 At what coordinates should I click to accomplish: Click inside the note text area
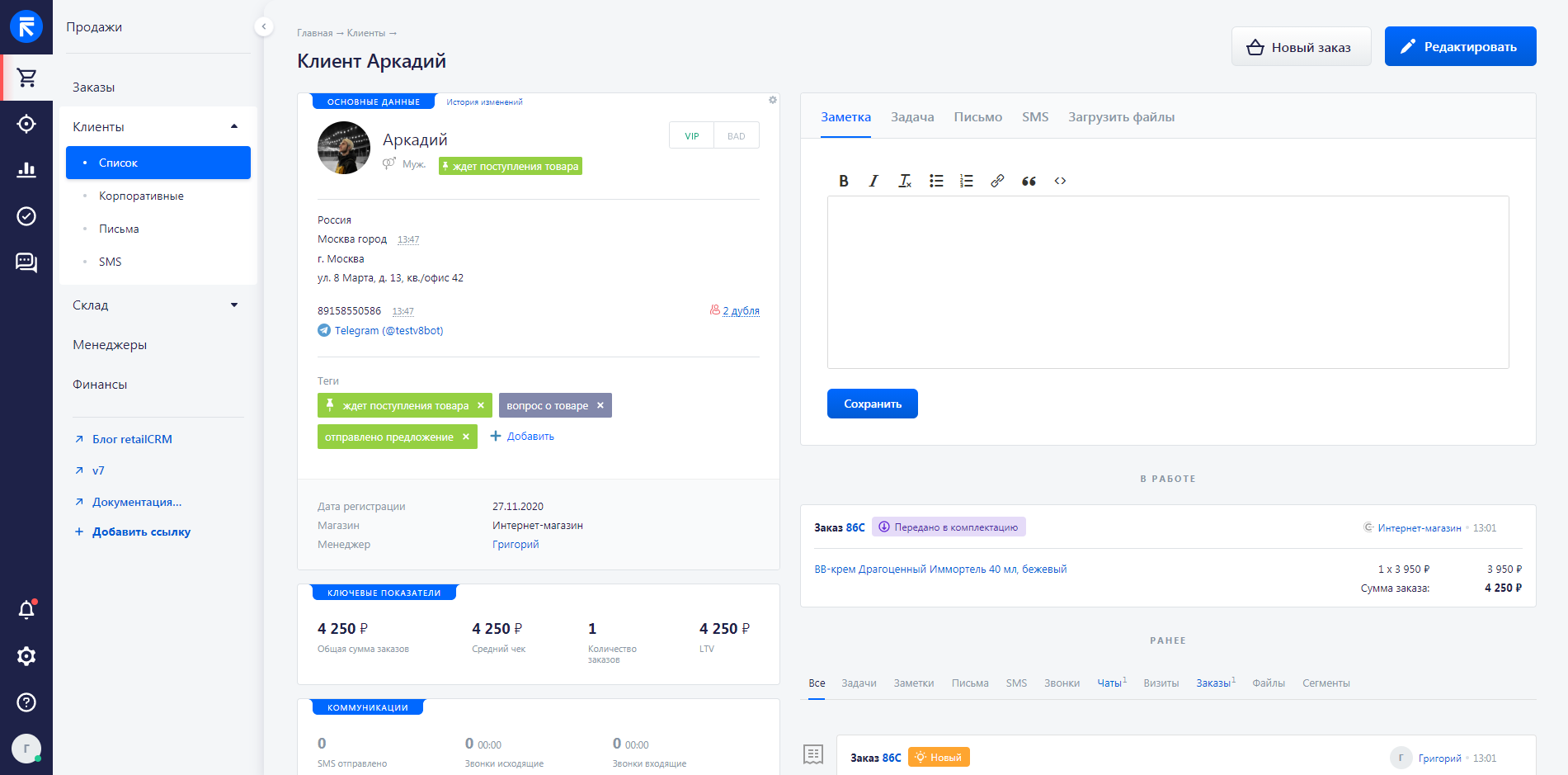coord(1167,282)
